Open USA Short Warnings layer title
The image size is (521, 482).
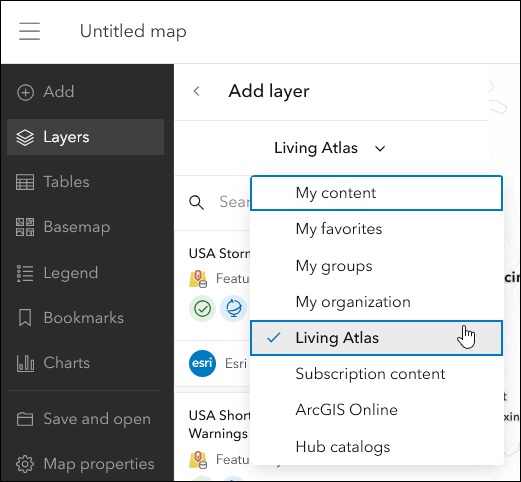pos(219,424)
